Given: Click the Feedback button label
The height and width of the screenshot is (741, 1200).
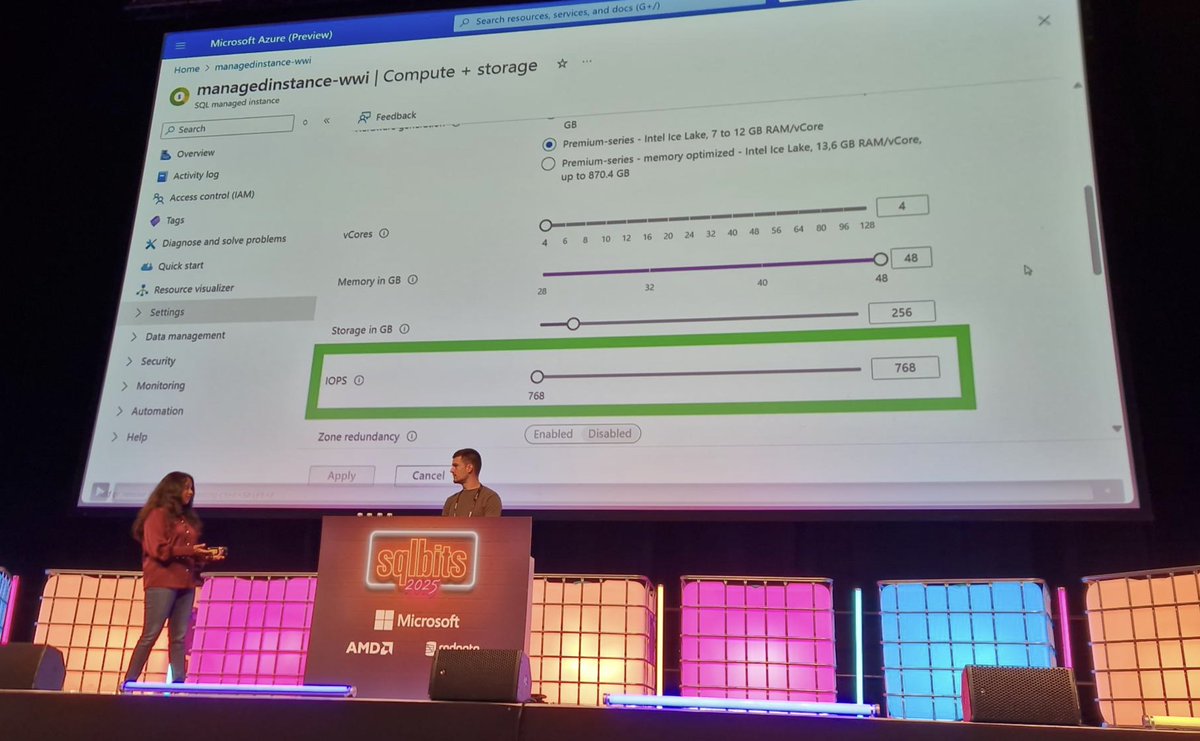Looking at the screenshot, I should click(397, 116).
